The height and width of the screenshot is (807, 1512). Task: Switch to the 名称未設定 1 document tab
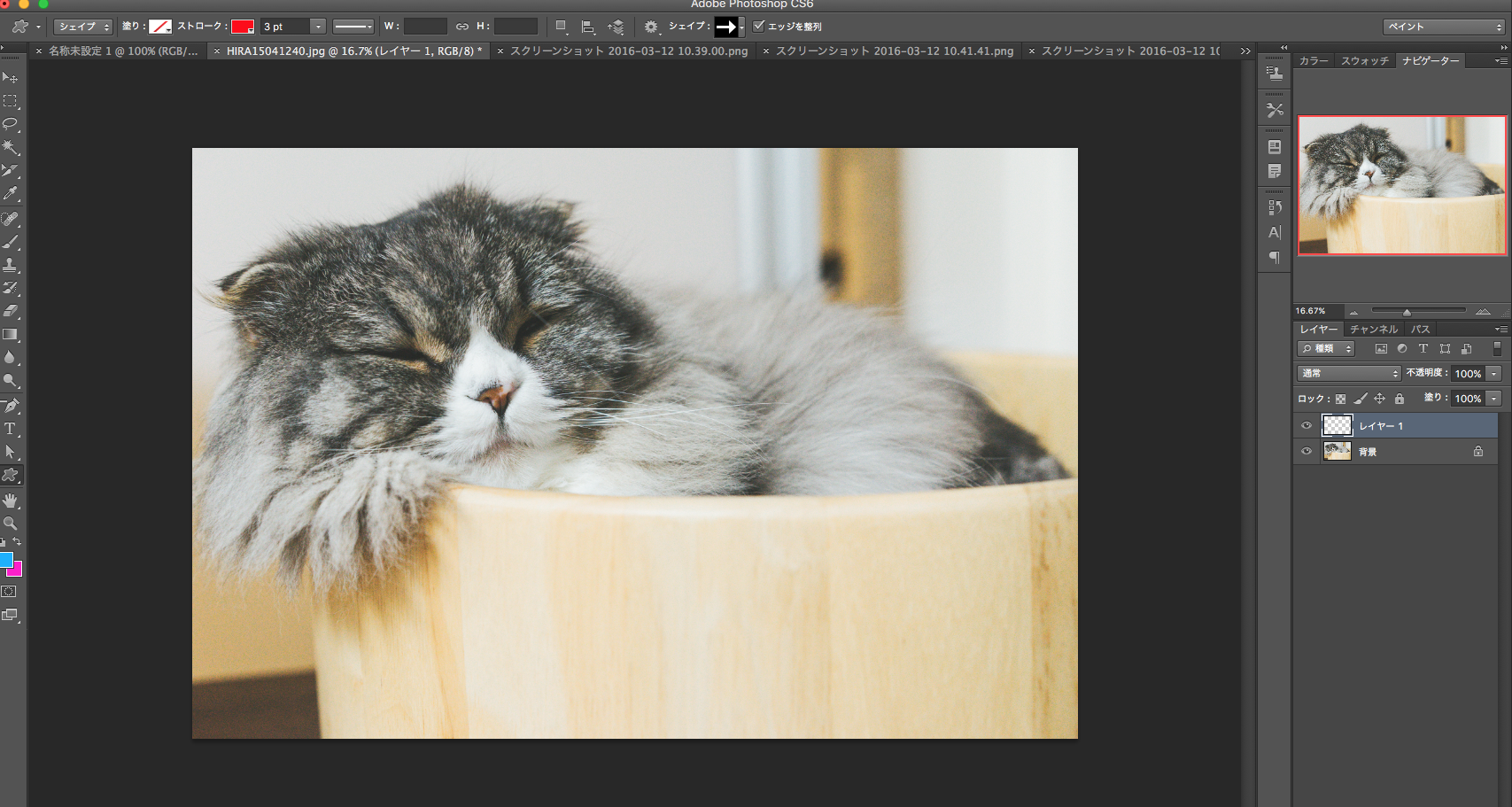coord(122,51)
